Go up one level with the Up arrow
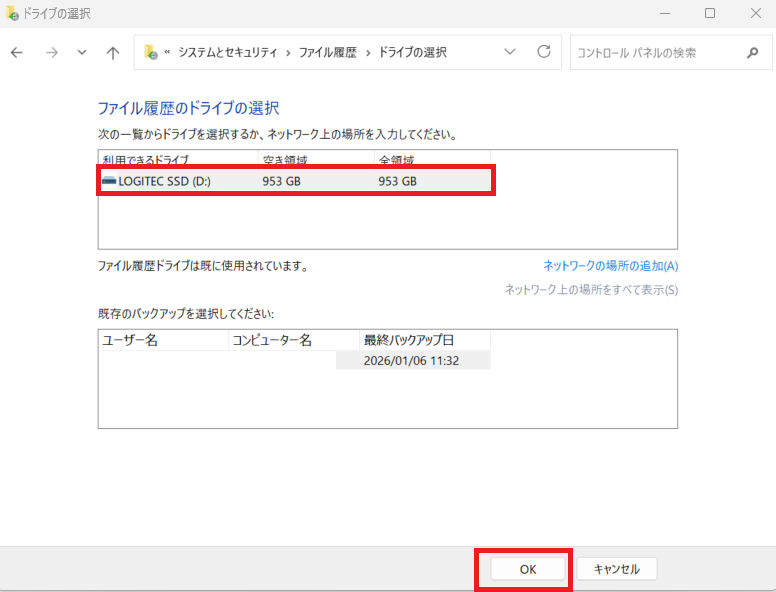Viewport: 776px width, 592px height. [113, 53]
